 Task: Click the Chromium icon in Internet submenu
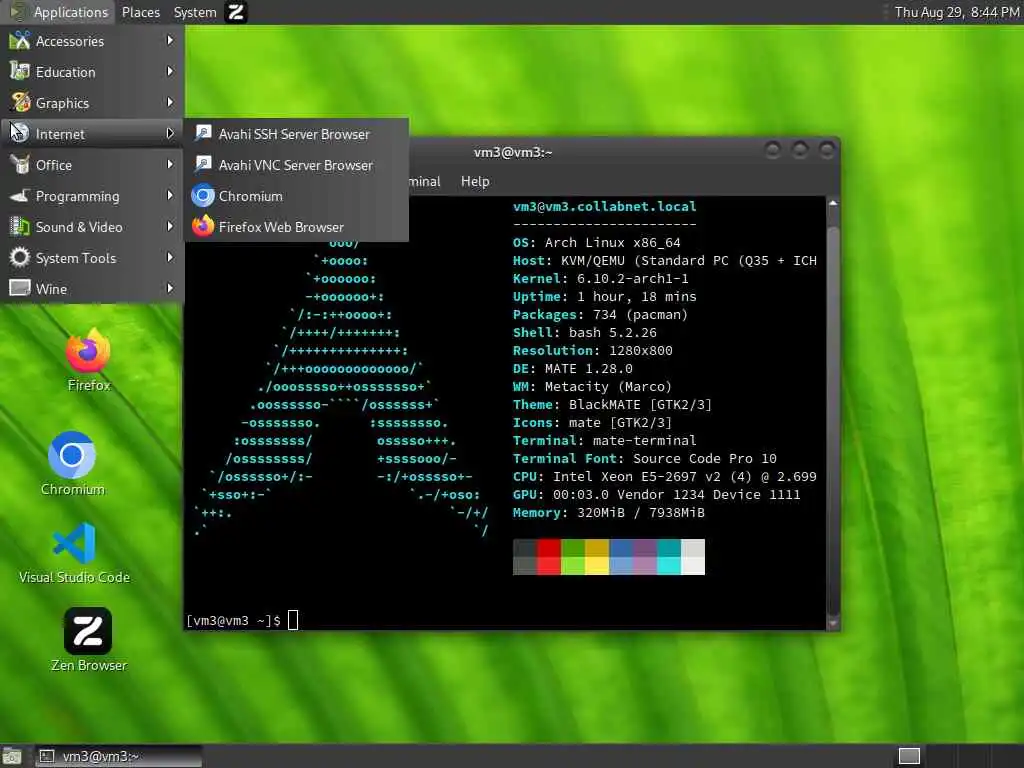coord(203,195)
